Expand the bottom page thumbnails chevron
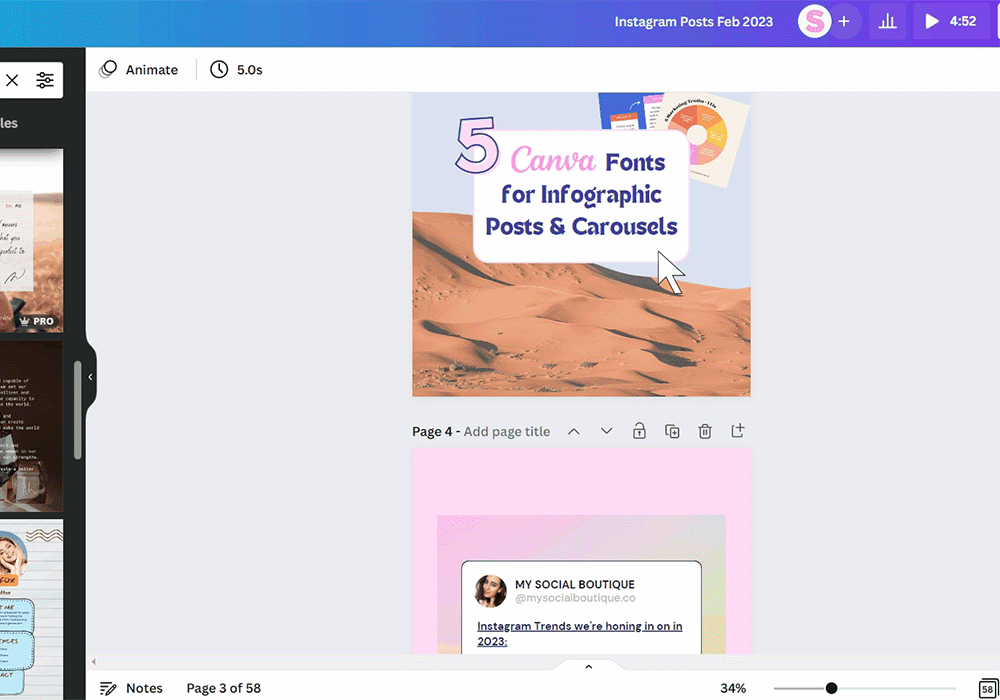Viewport: 1000px width, 700px height. click(x=589, y=667)
